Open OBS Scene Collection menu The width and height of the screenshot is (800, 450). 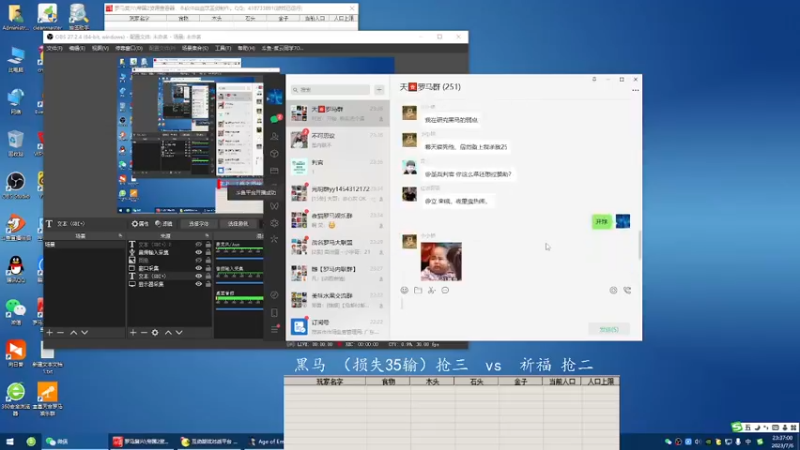coord(195,48)
